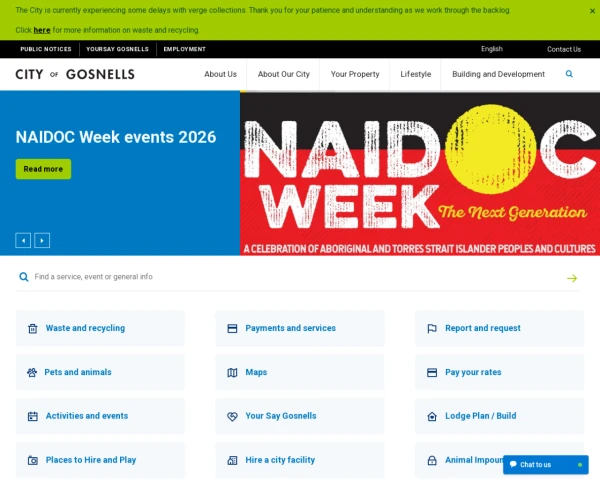This screenshot has height=480, width=600.
Task: Open Lodge Plan / Build tile
Action: pyautogui.click(x=500, y=416)
